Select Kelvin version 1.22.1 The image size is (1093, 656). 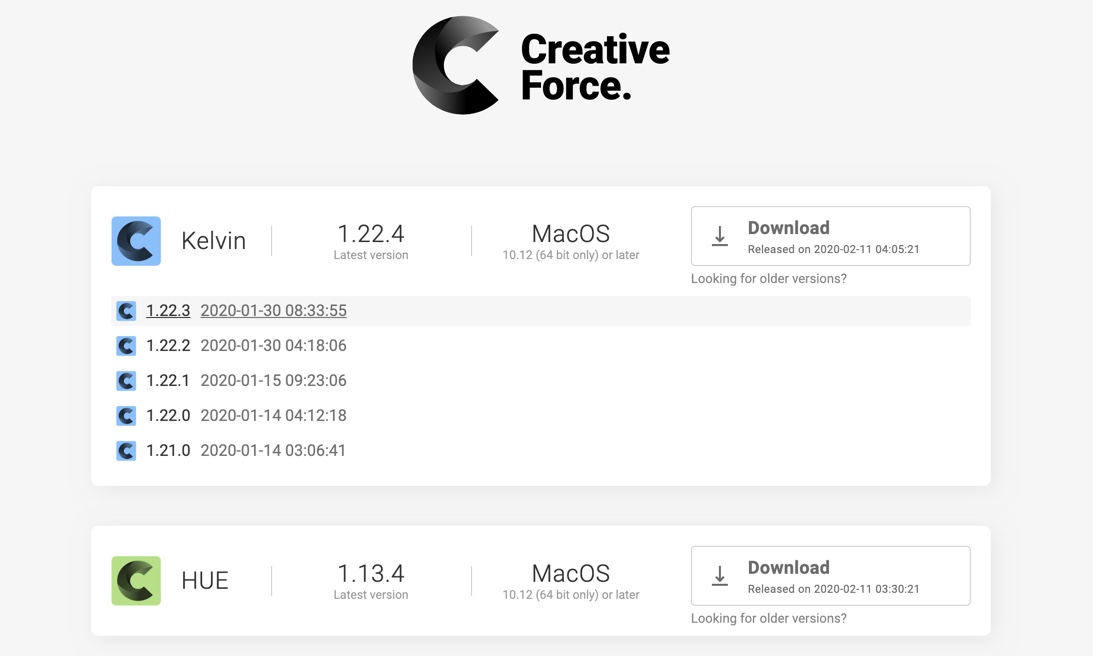168,381
